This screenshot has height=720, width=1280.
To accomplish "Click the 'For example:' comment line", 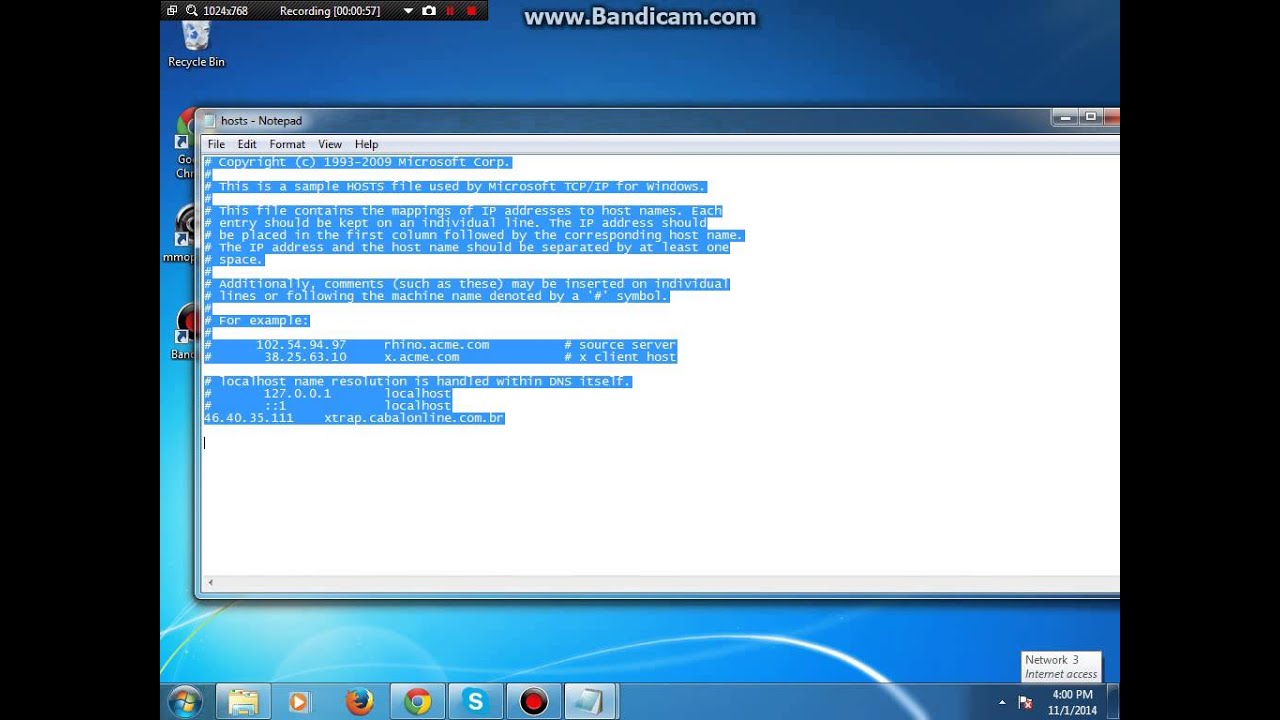I will coord(257,321).
